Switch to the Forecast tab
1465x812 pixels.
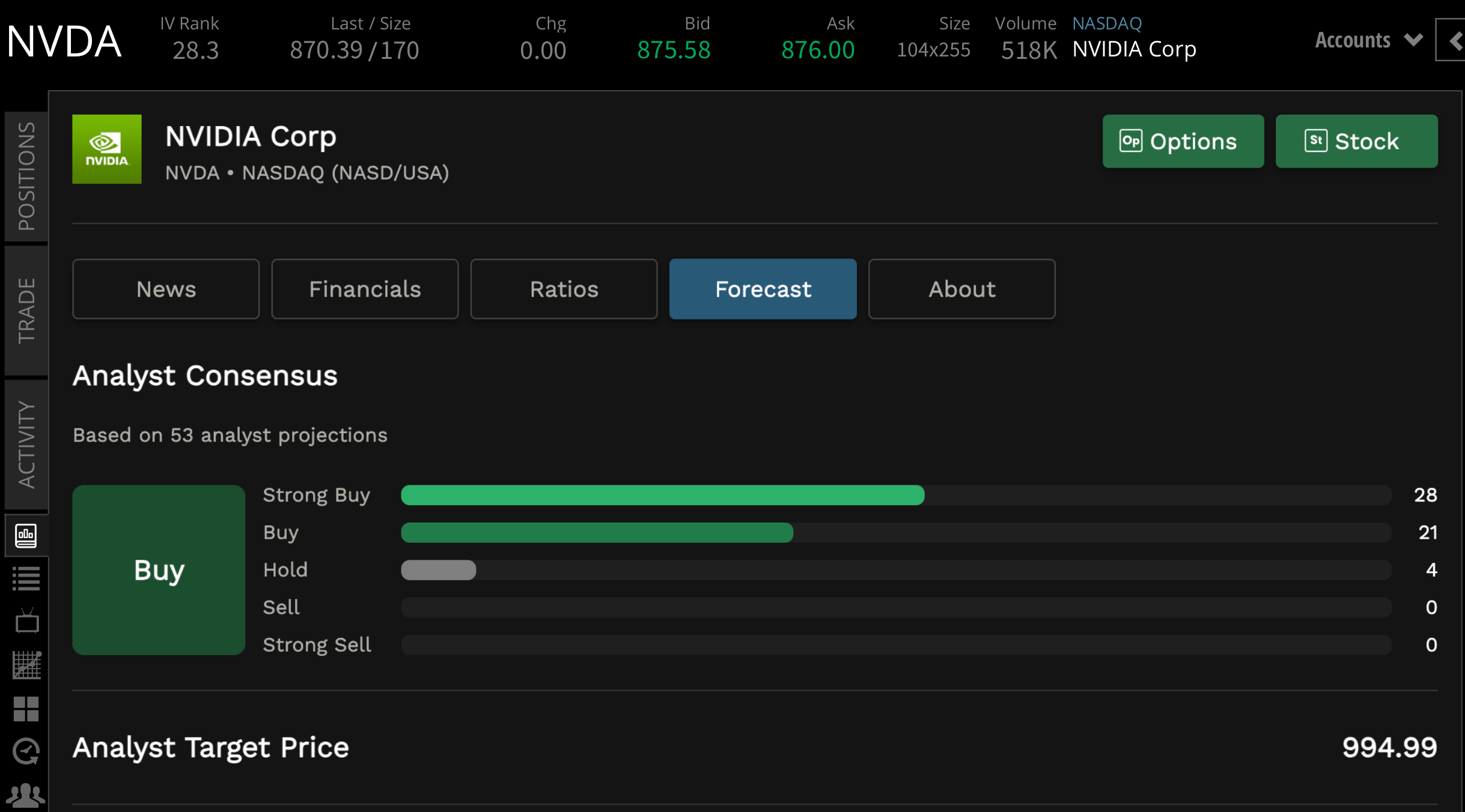tap(763, 289)
